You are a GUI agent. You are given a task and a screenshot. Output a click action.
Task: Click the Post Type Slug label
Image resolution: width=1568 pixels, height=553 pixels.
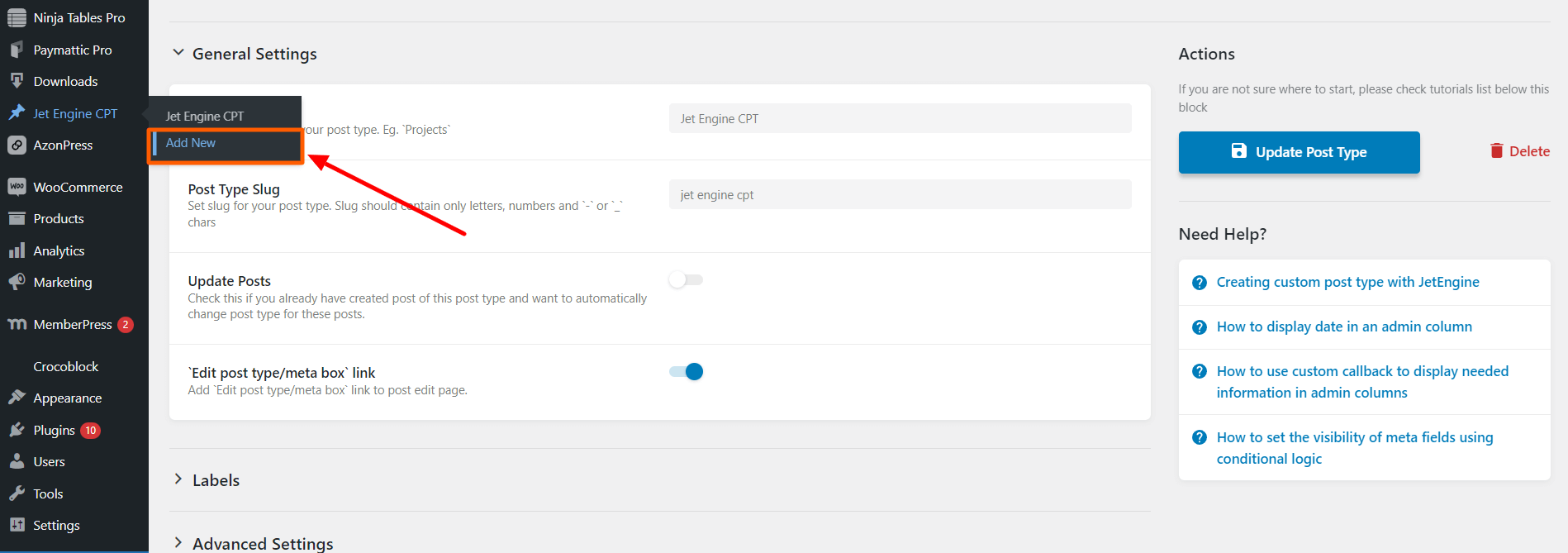tap(234, 189)
